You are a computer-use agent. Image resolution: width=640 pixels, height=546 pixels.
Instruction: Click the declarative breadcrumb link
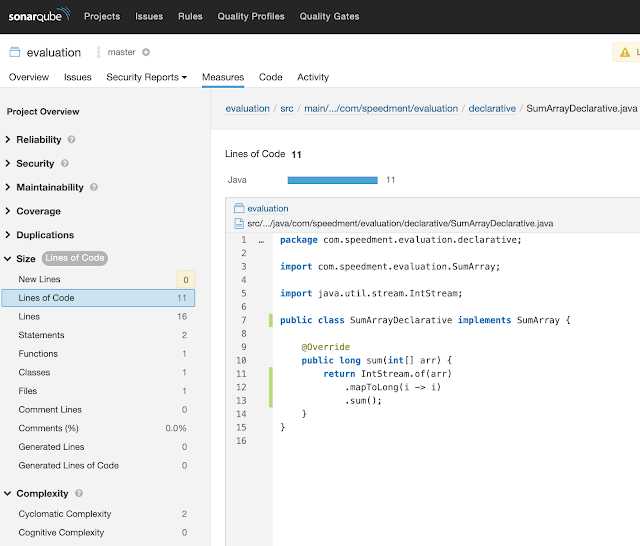(x=492, y=109)
